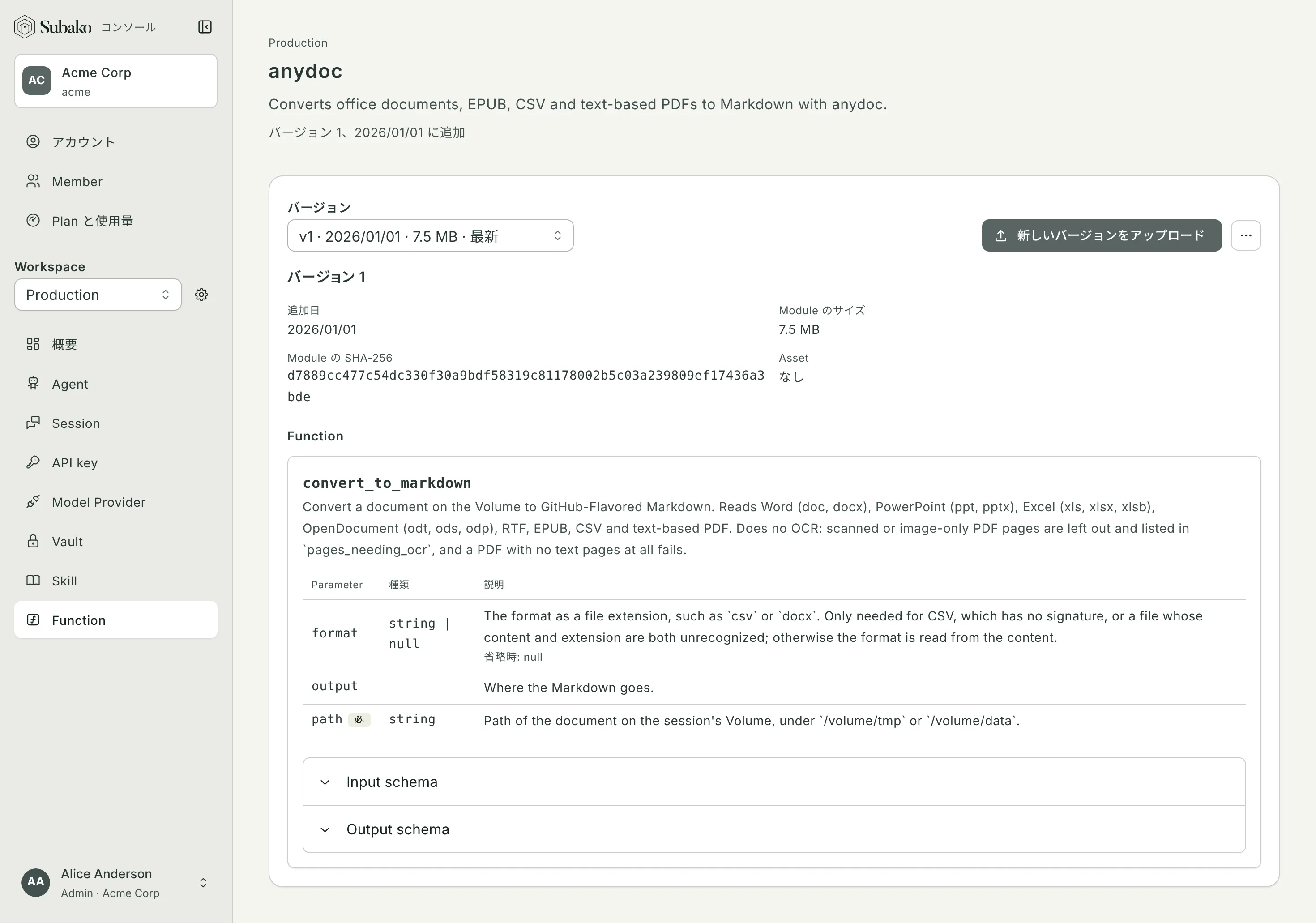Click the 必 required badge next to path
The height and width of the screenshot is (923, 1316).
359,719
